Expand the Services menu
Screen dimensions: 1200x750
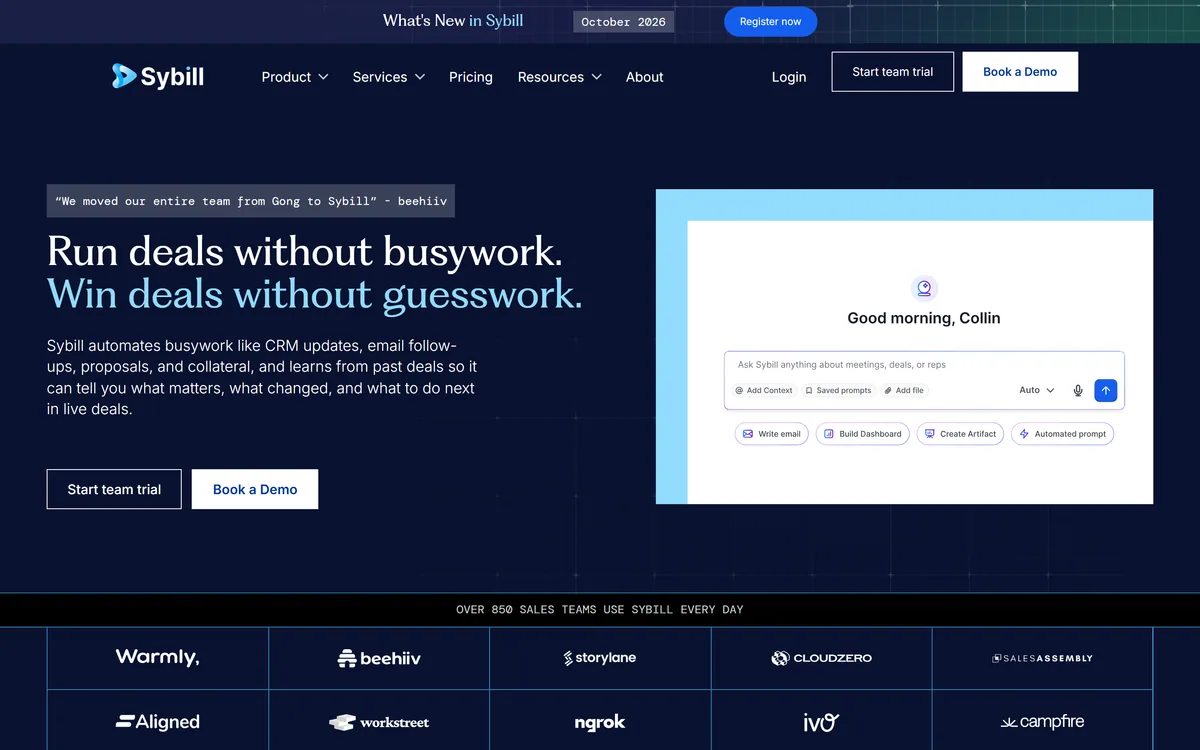tap(389, 77)
